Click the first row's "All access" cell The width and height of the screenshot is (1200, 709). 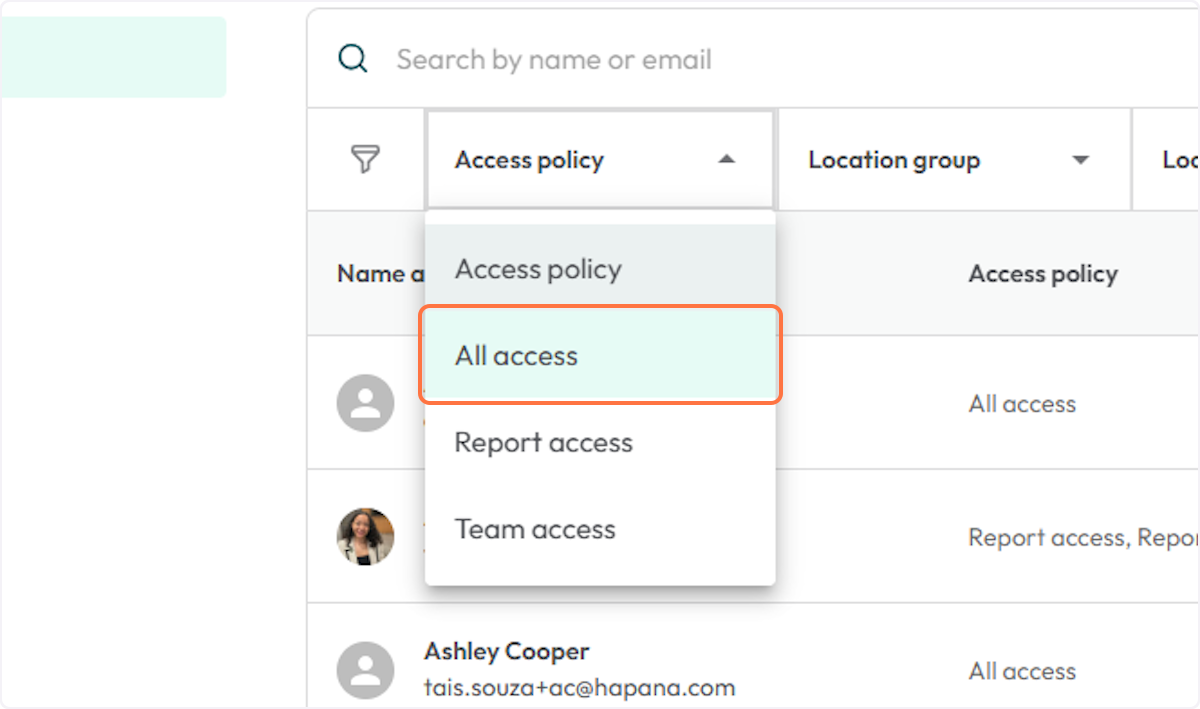1022,404
